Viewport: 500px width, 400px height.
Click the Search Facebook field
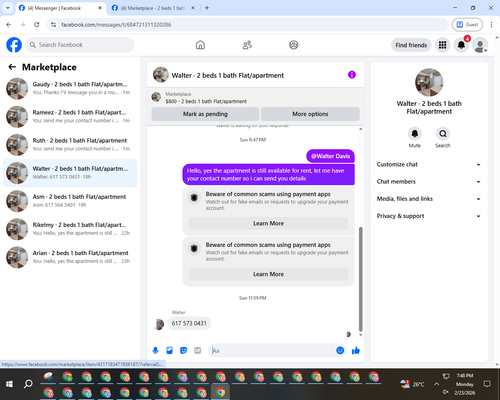point(80,45)
